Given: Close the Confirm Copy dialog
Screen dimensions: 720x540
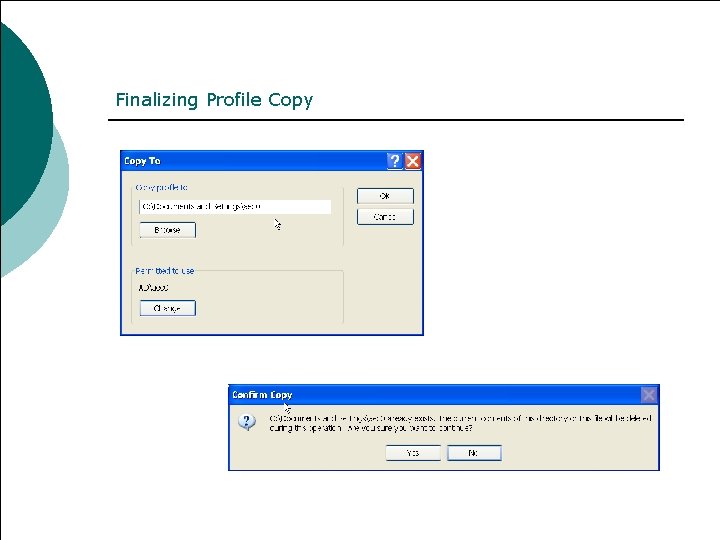Looking at the screenshot, I should click(648, 395).
